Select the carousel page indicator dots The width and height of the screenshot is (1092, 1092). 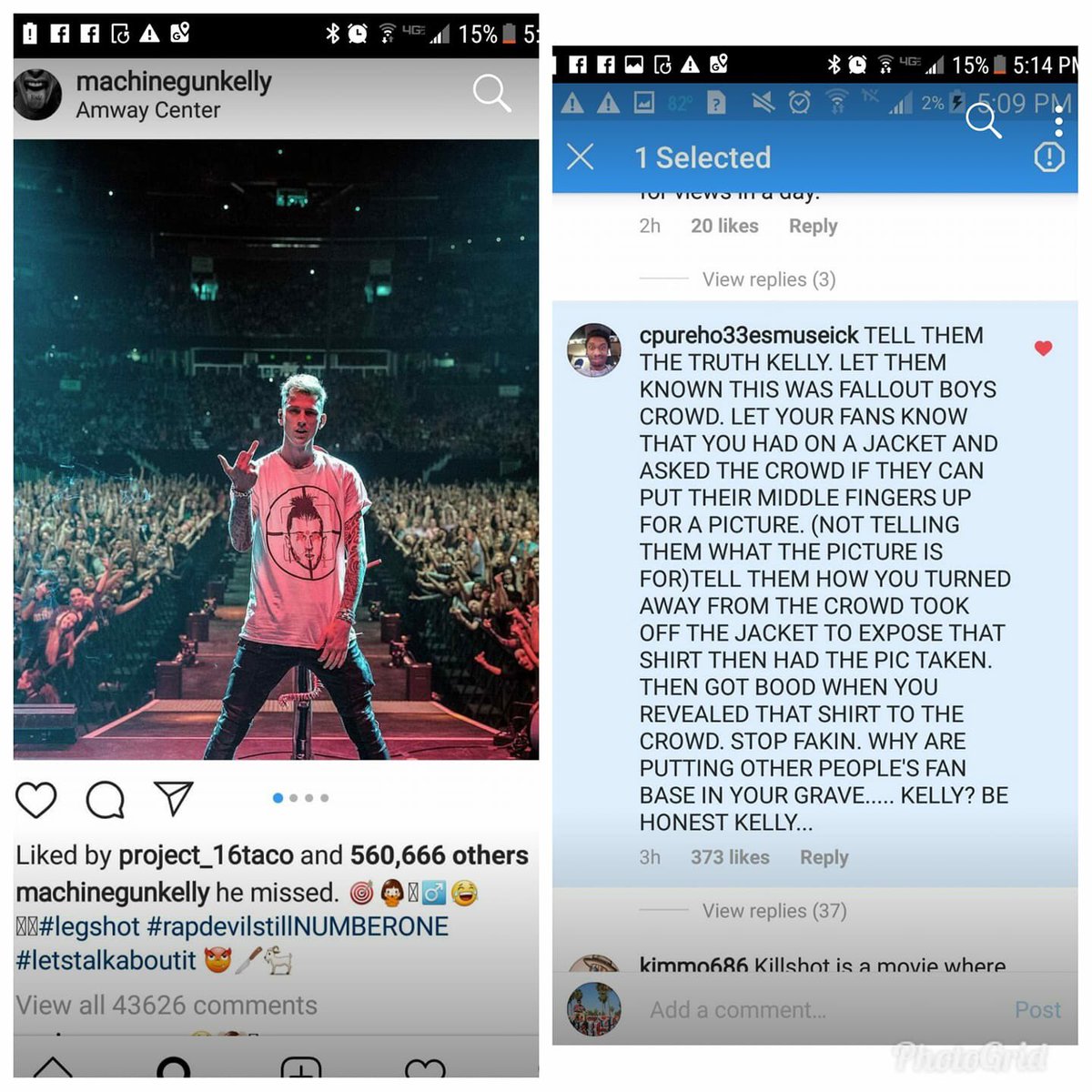coord(300,798)
